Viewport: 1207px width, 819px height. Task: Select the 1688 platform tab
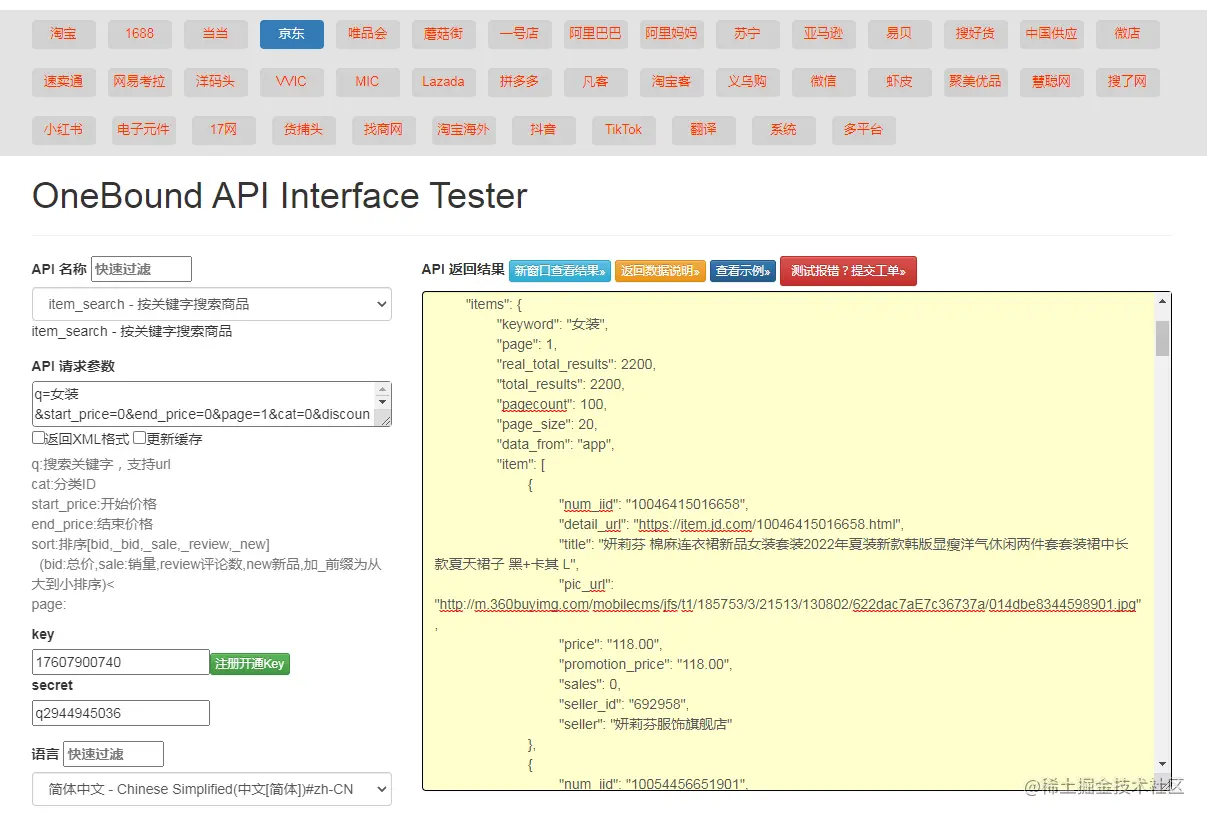[x=140, y=34]
